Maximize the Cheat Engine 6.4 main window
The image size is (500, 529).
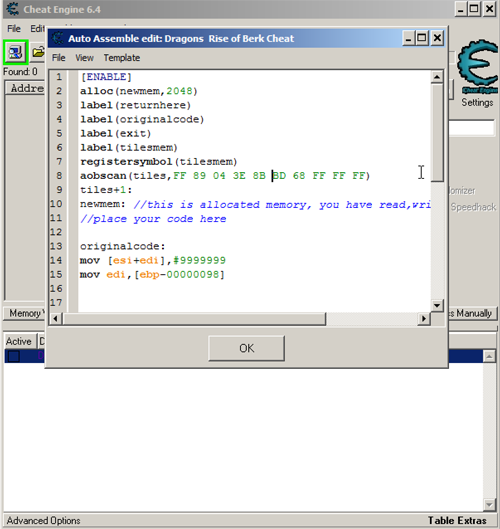pos(474,9)
